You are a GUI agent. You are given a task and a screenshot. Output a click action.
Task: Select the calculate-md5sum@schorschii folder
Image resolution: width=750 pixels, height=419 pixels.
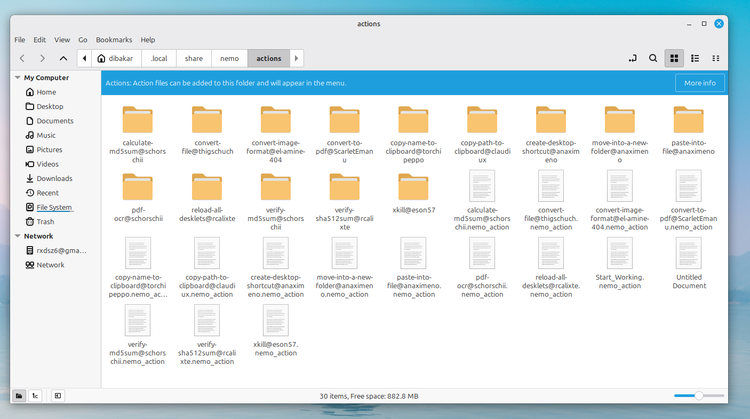coord(138,134)
